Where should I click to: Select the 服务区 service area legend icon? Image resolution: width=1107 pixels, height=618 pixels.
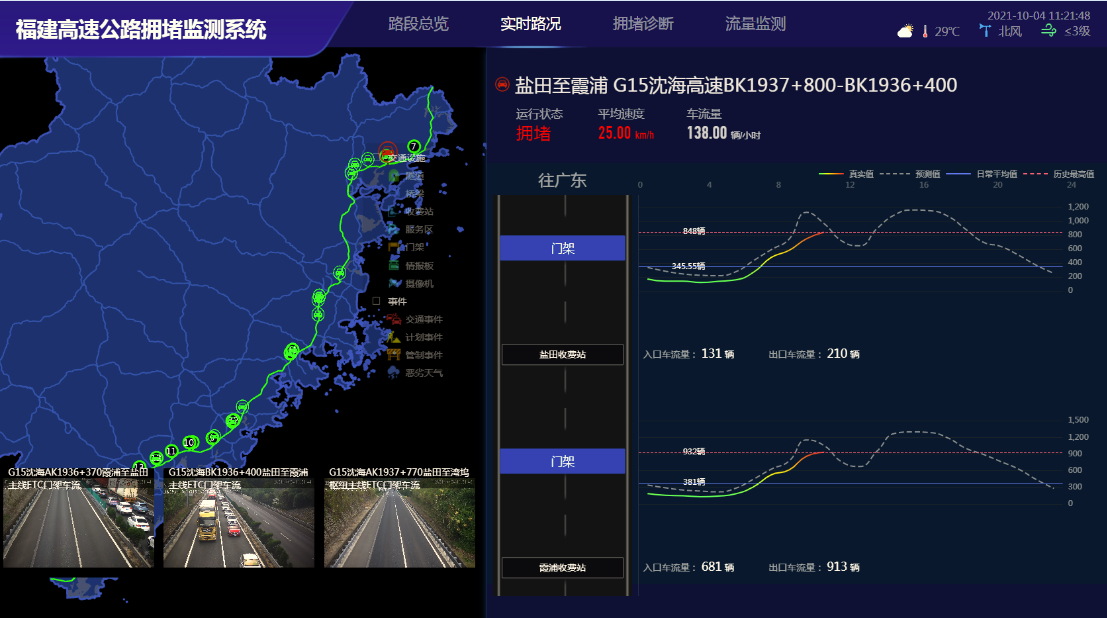click(x=394, y=229)
